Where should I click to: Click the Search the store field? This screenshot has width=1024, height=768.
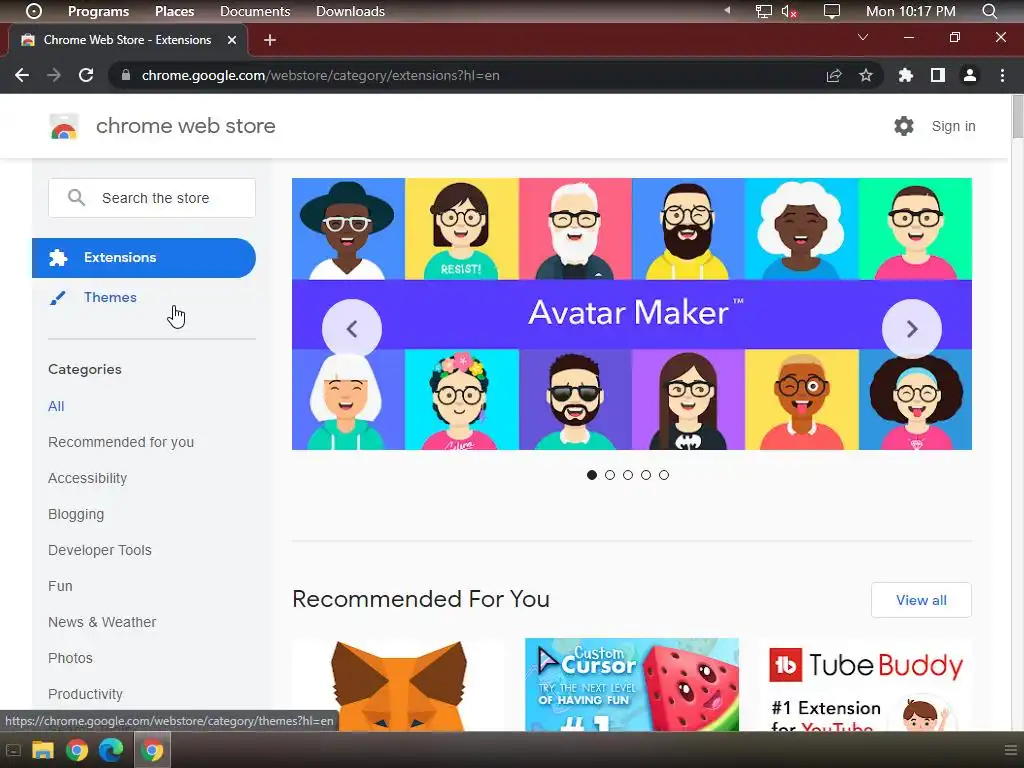pos(152,198)
